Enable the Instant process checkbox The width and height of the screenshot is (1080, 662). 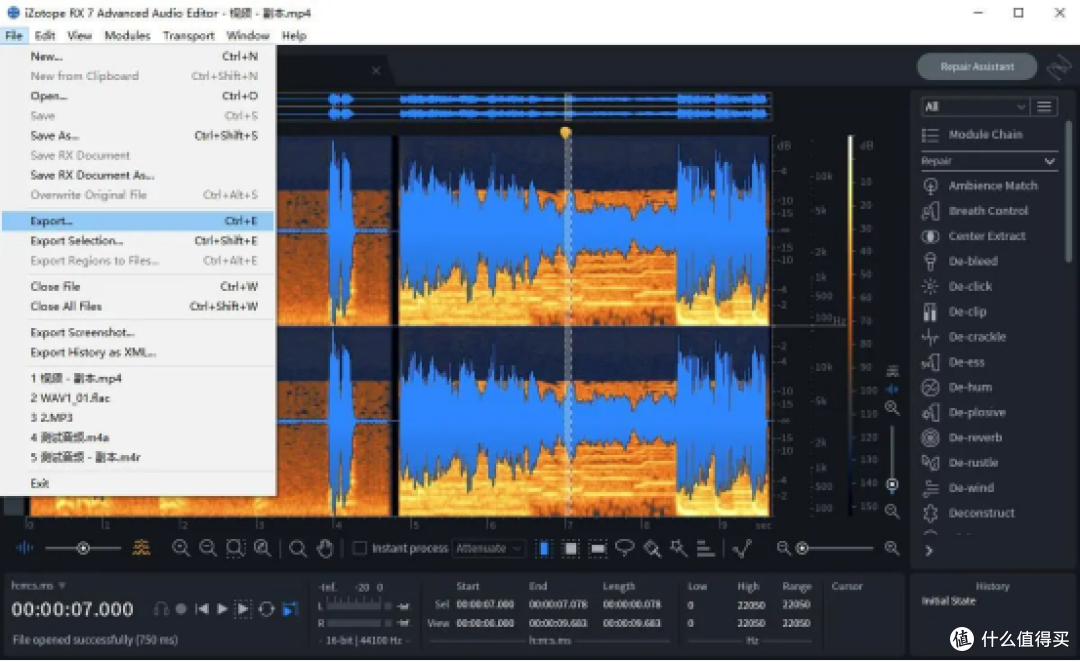(x=360, y=548)
